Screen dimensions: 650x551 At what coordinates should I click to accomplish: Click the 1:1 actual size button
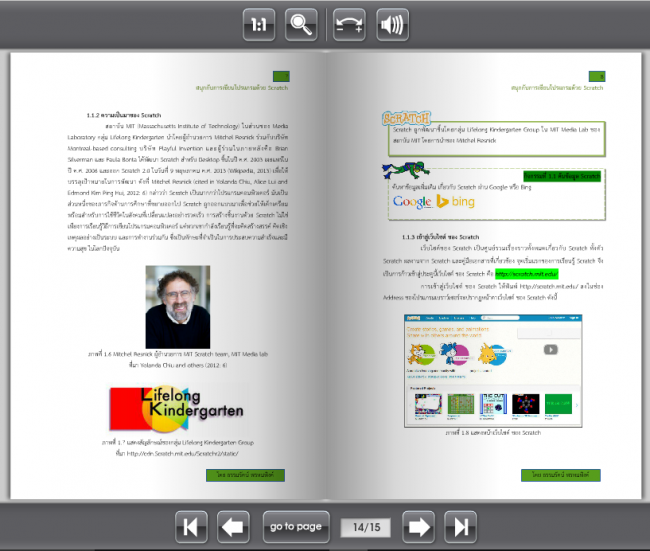click(x=259, y=25)
